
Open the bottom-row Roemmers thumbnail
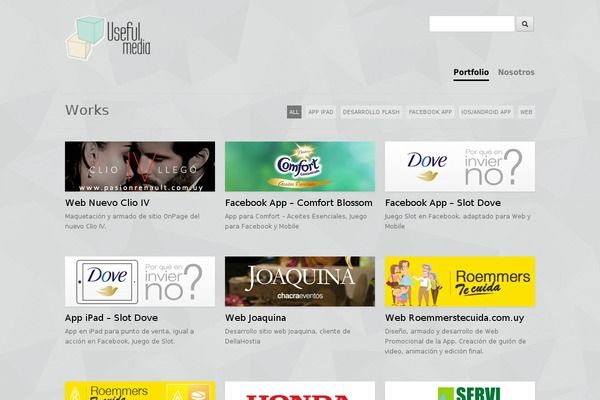(x=140, y=390)
